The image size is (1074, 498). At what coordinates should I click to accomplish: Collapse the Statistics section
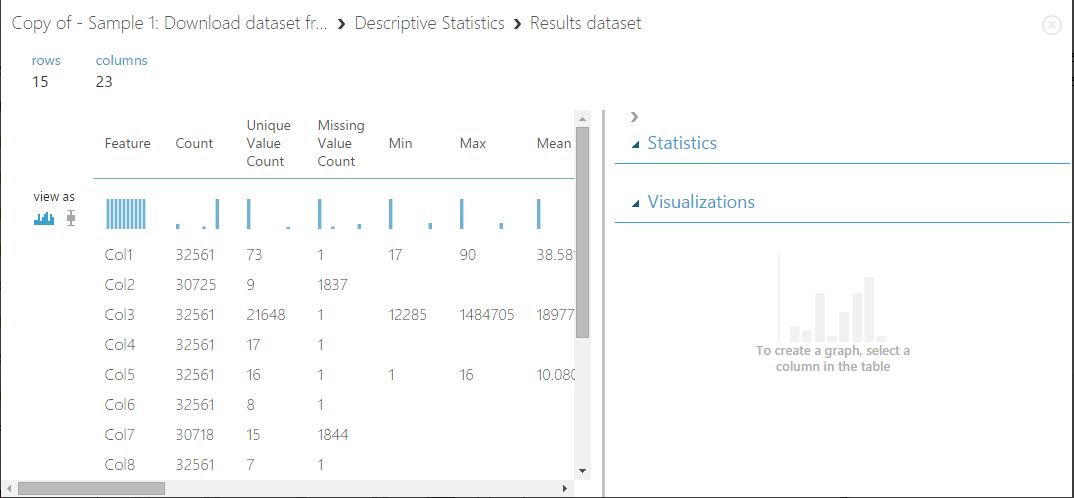[637, 144]
